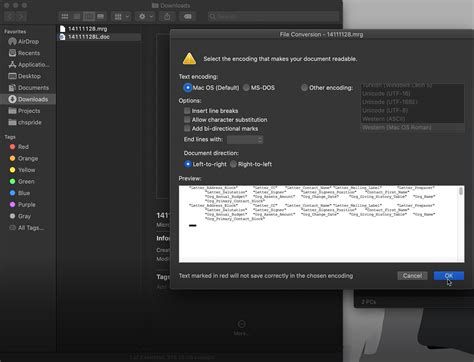Pick Unicode (UTF-8) in the encoding list
The width and height of the screenshot is (474, 362).
(412, 110)
